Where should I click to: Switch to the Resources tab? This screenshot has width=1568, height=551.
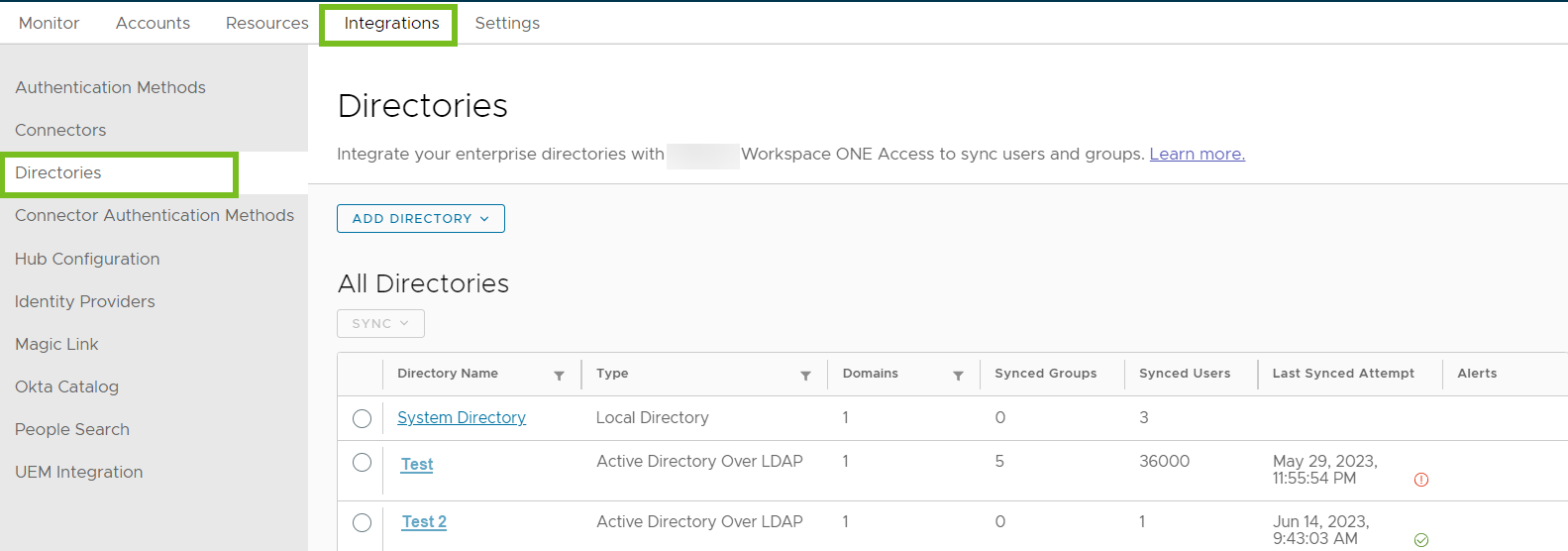pyautogui.click(x=267, y=23)
